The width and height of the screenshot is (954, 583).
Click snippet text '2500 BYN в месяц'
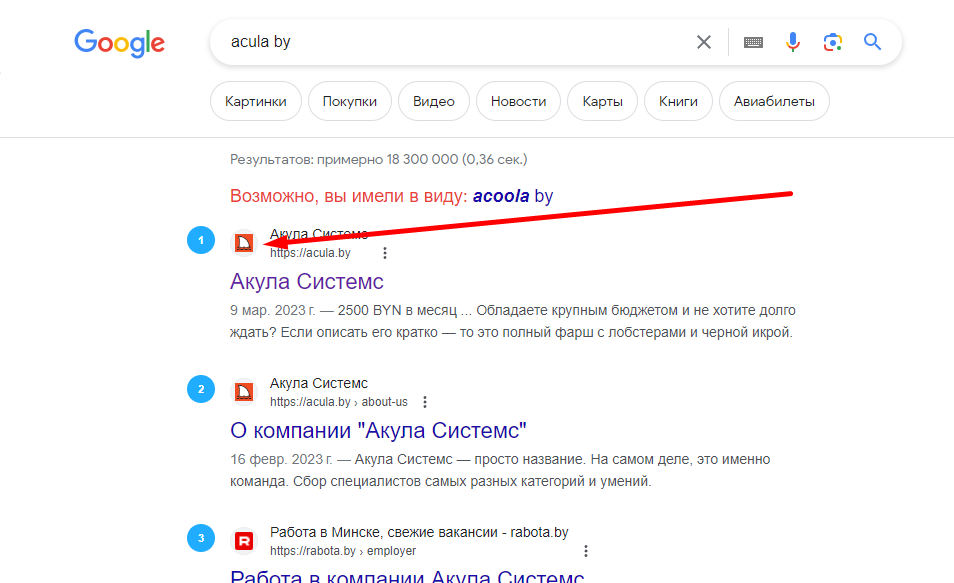click(x=397, y=310)
